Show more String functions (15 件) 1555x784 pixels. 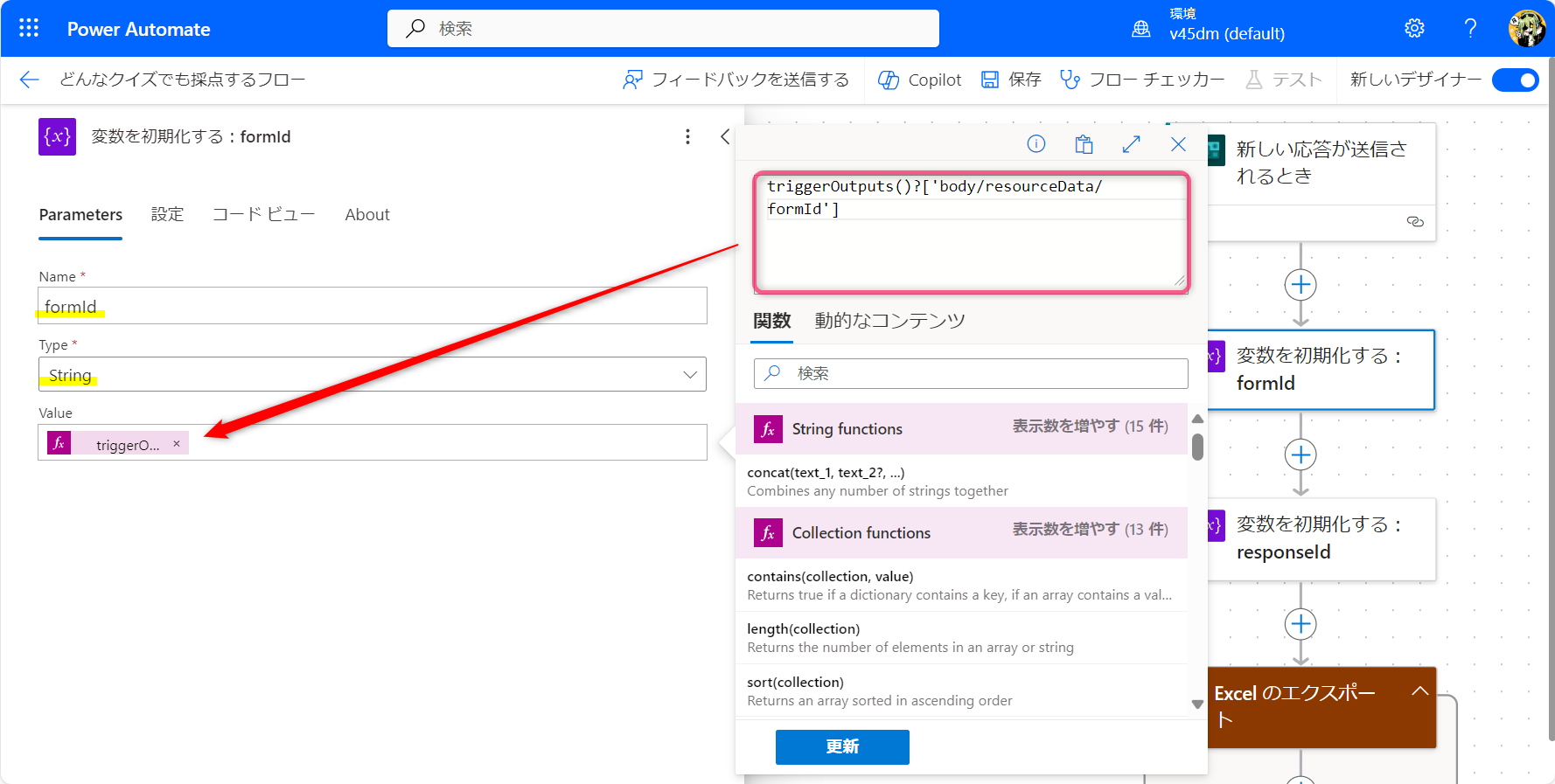tap(1091, 427)
